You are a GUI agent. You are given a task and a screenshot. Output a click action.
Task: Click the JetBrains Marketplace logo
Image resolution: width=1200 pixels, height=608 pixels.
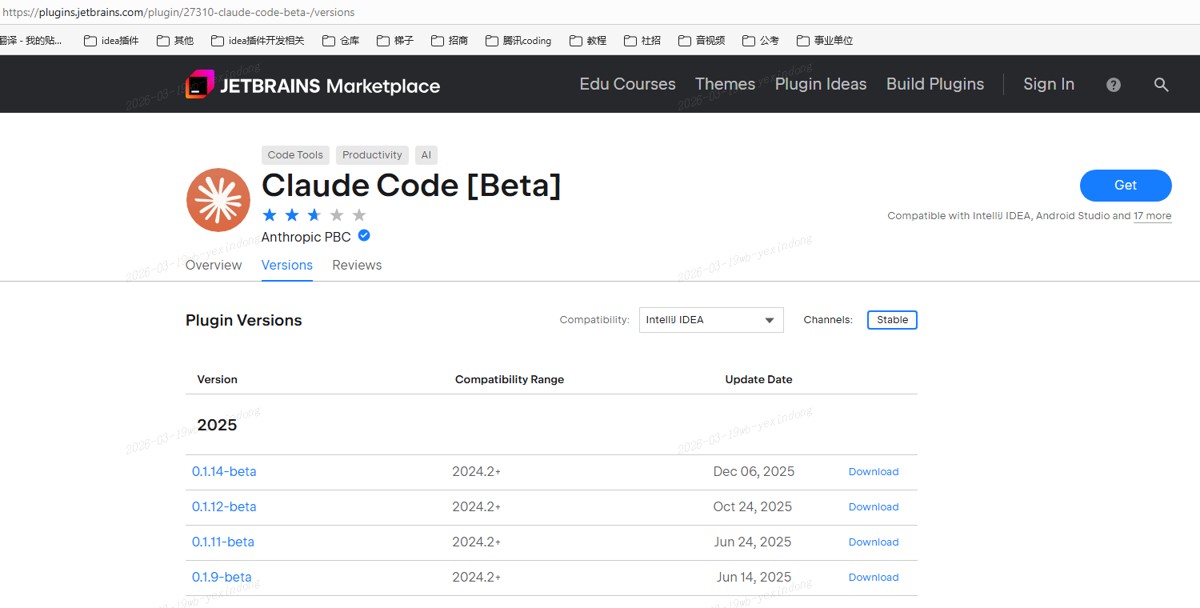point(312,85)
